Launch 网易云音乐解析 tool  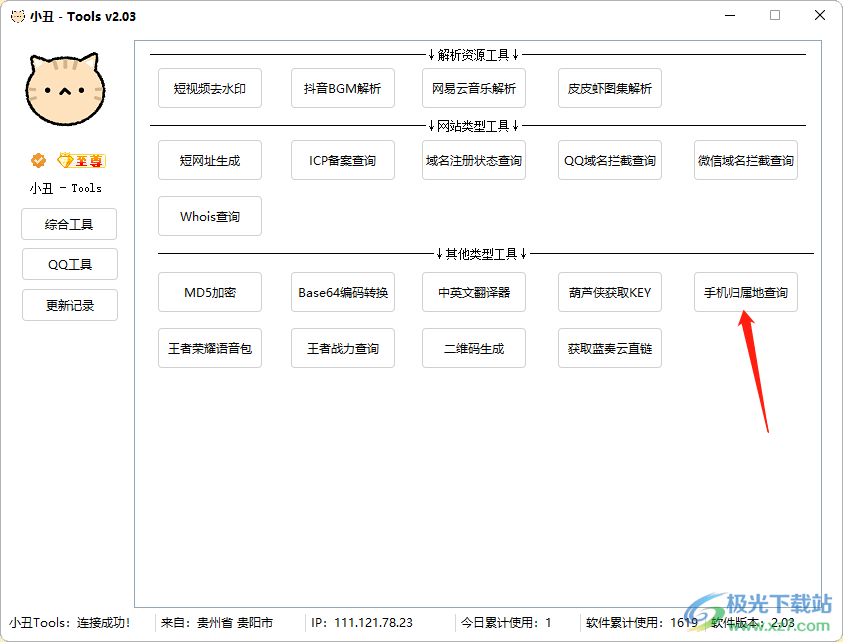(474, 88)
